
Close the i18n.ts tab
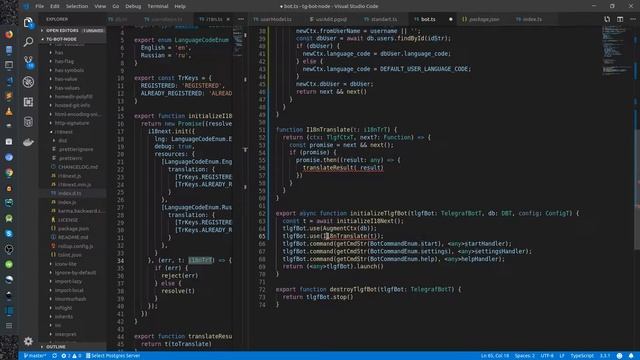(x=228, y=19)
